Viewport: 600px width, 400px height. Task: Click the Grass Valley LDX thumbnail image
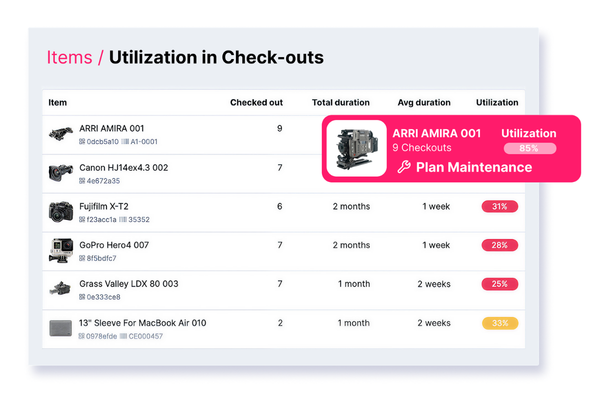(x=60, y=289)
